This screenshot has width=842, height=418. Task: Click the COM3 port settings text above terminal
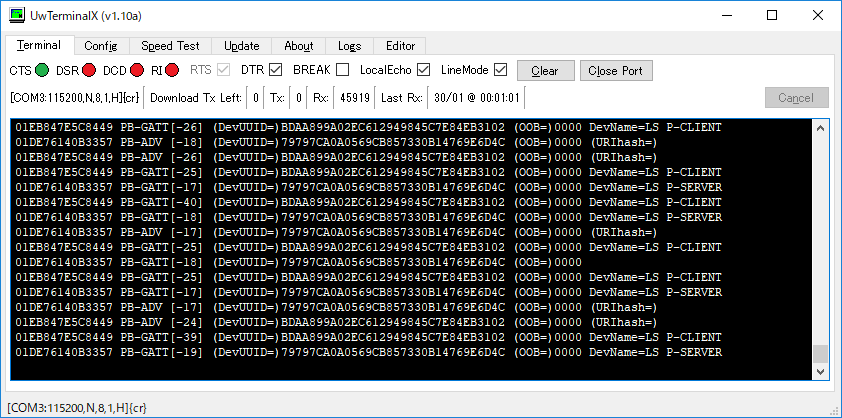75,98
